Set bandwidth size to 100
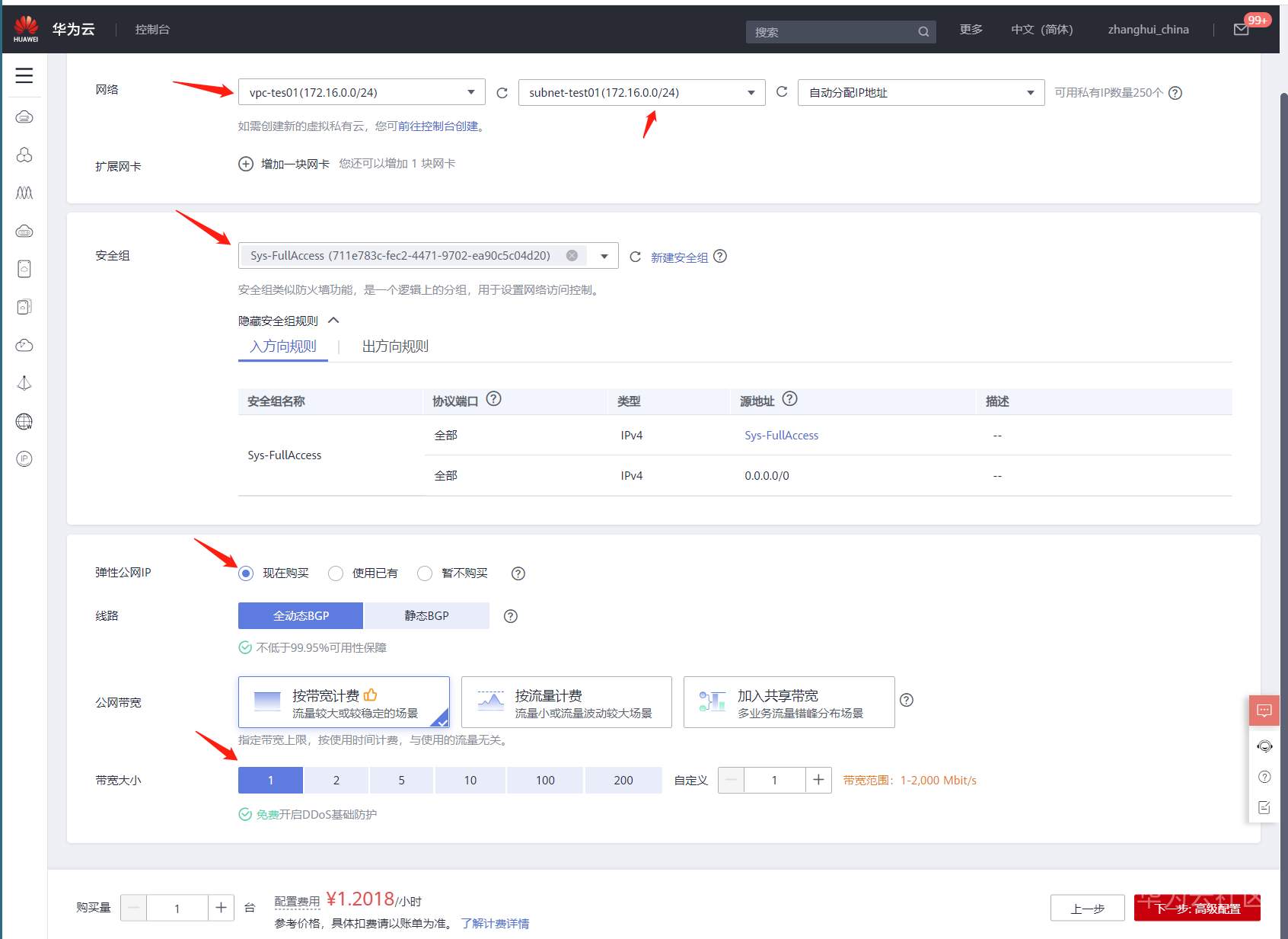Viewport: 1288px width, 939px height. pyautogui.click(x=545, y=781)
